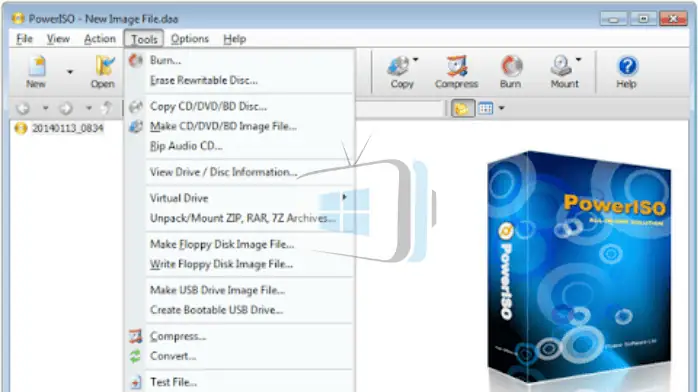Select Erase Rewritable Disc...

(240, 81)
